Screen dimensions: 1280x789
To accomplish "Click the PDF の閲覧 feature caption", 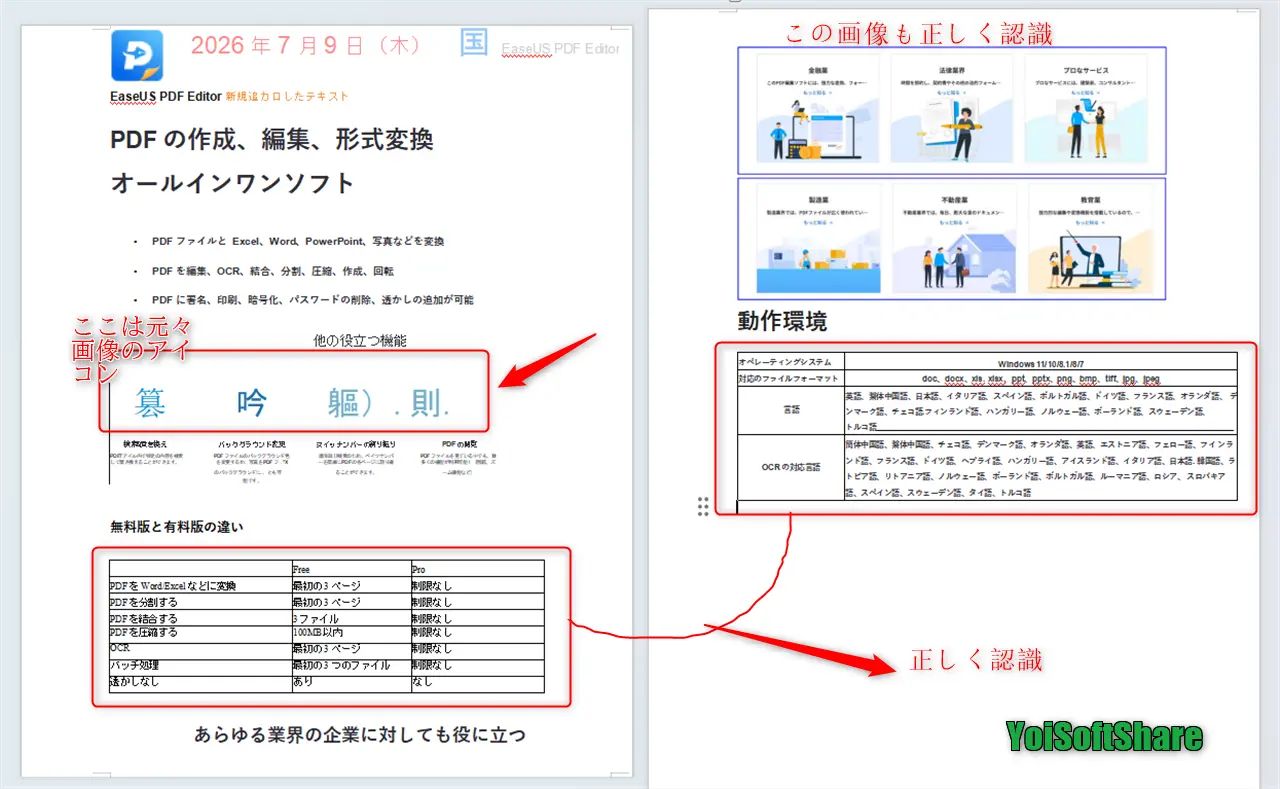I will [459, 443].
